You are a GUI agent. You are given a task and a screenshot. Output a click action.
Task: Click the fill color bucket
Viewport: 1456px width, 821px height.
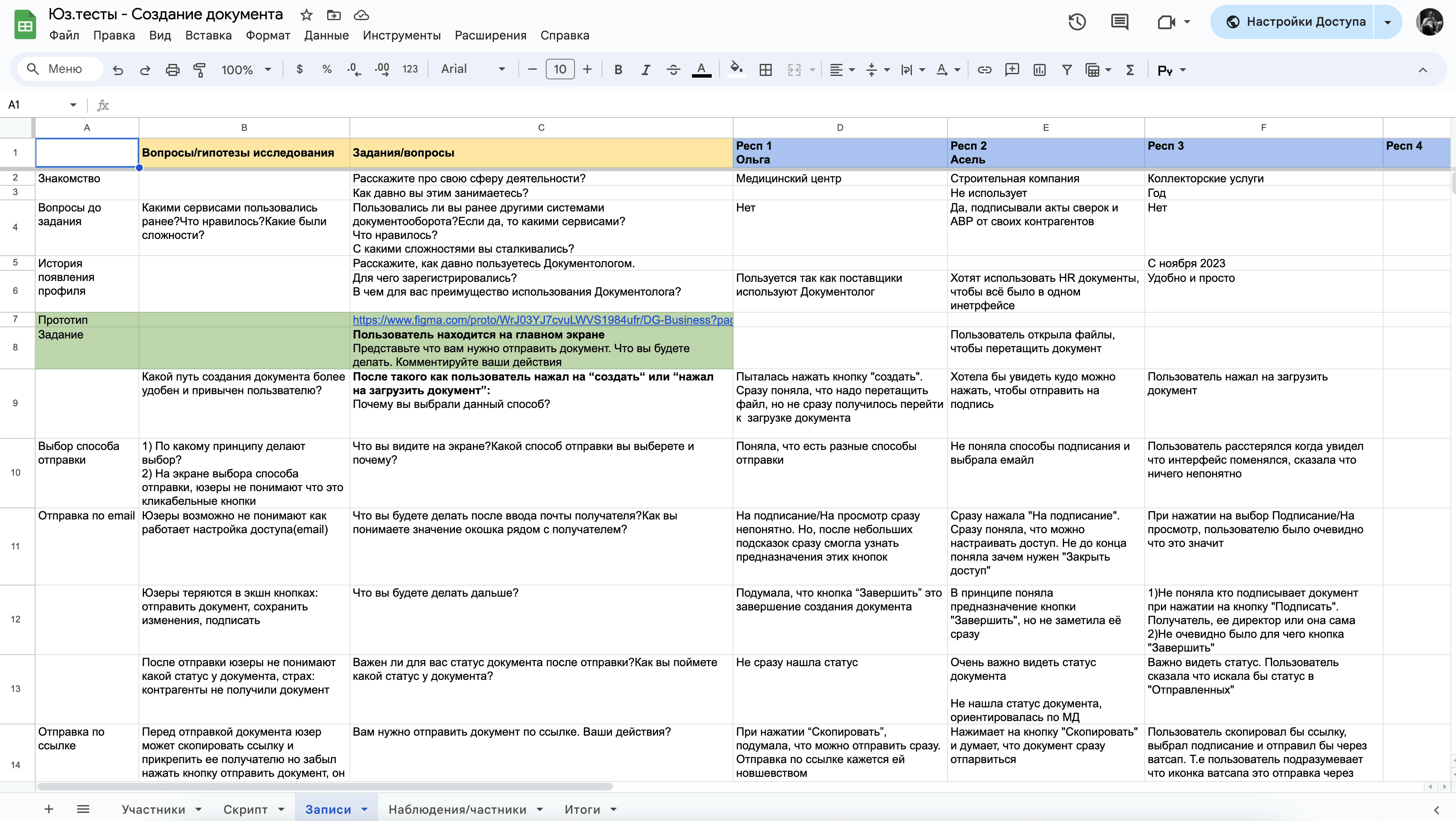736,69
